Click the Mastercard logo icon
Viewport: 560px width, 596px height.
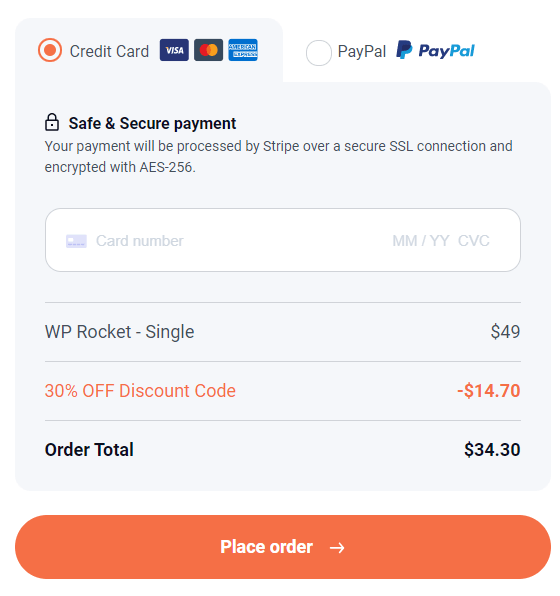point(208,50)
